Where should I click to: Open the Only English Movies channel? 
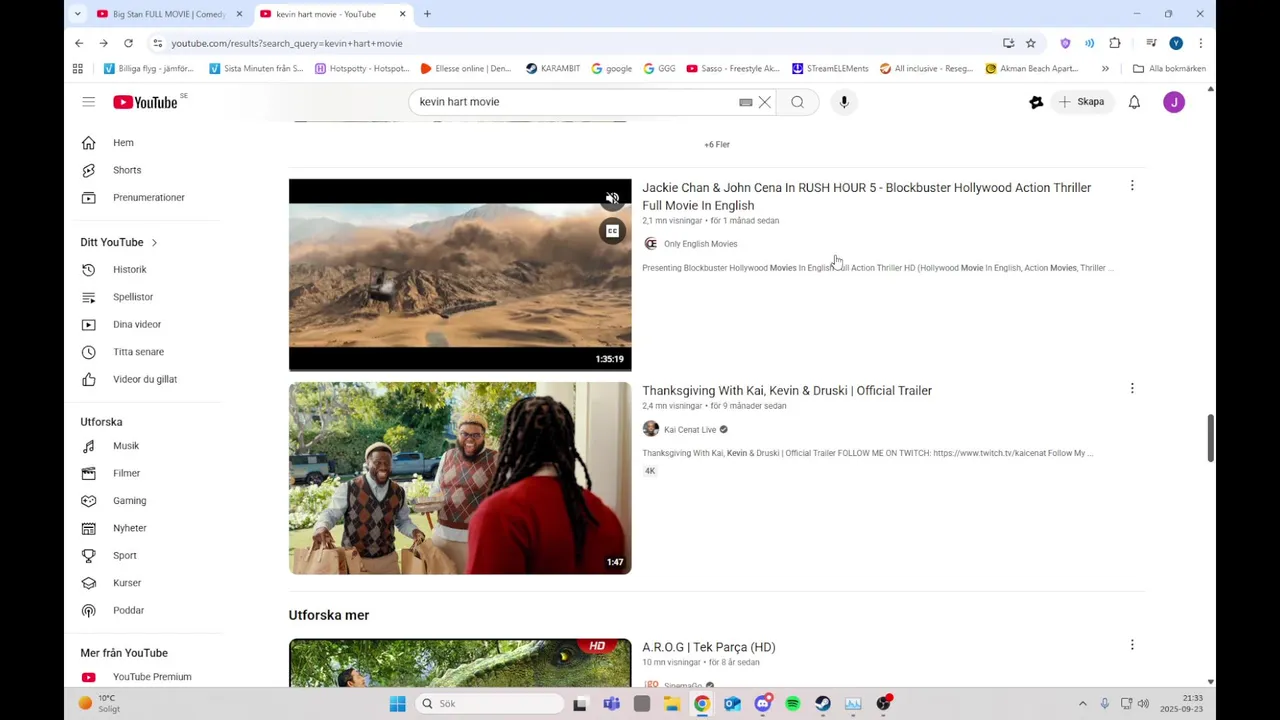700,244
